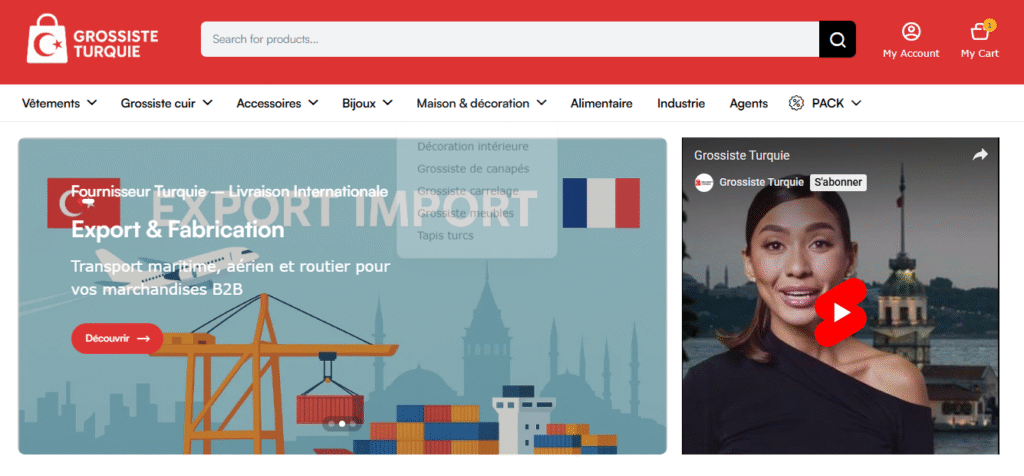Viewport: 1024px width, 476px height.
Task: Open the Vêtements menu
Action: click(x=51, y=103)
